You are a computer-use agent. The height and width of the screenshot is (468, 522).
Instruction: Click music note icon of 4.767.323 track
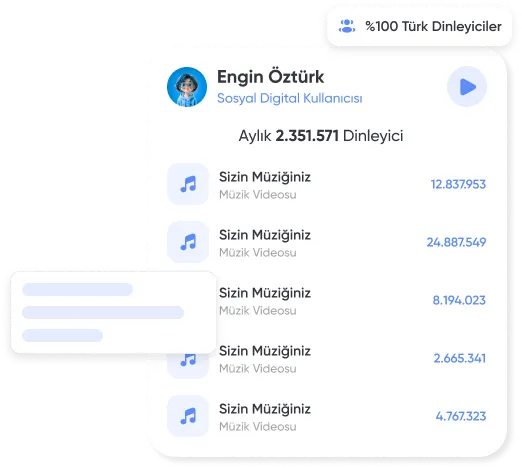click(x=188, y=416)
